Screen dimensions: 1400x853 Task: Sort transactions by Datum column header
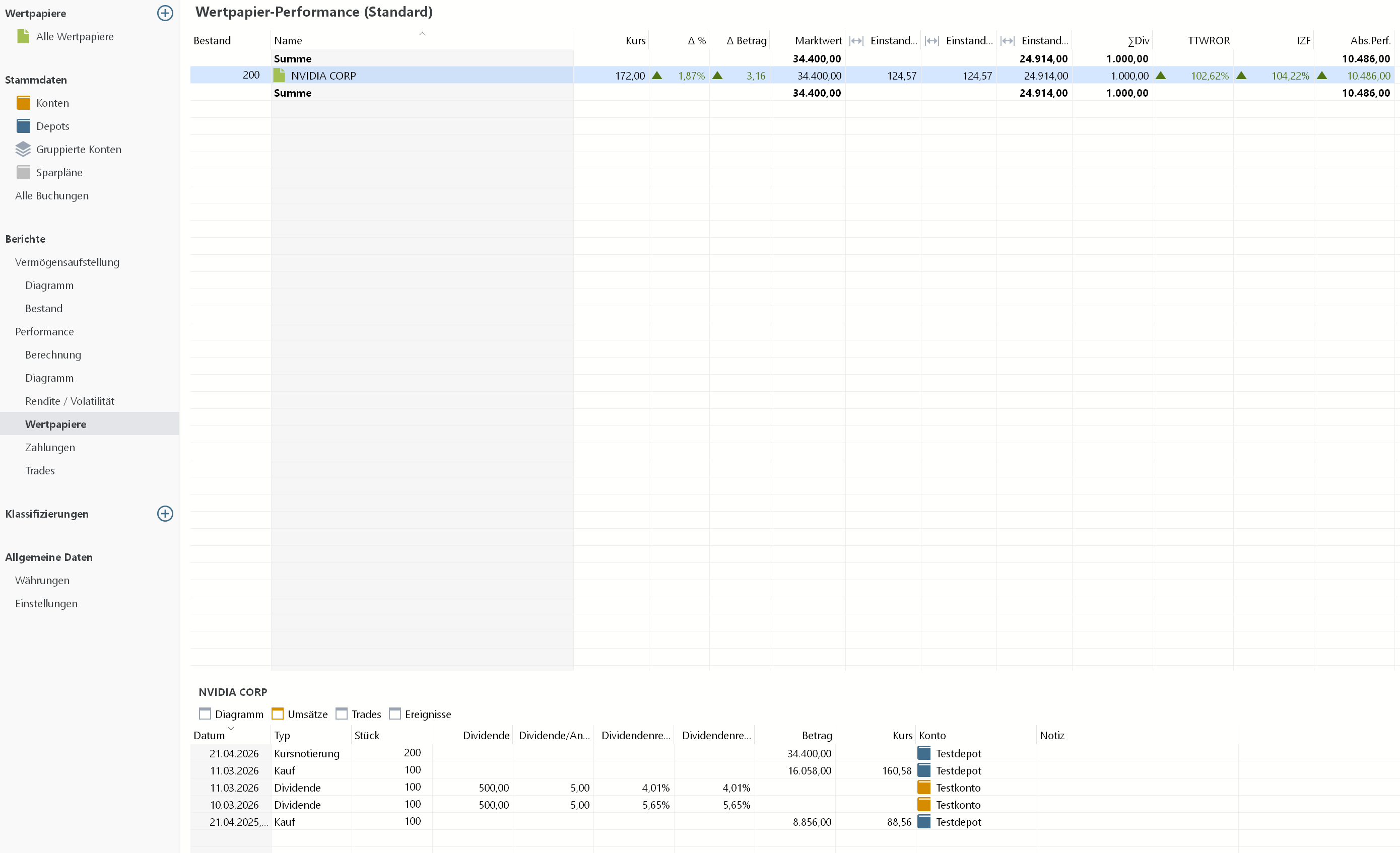(209, 736)
